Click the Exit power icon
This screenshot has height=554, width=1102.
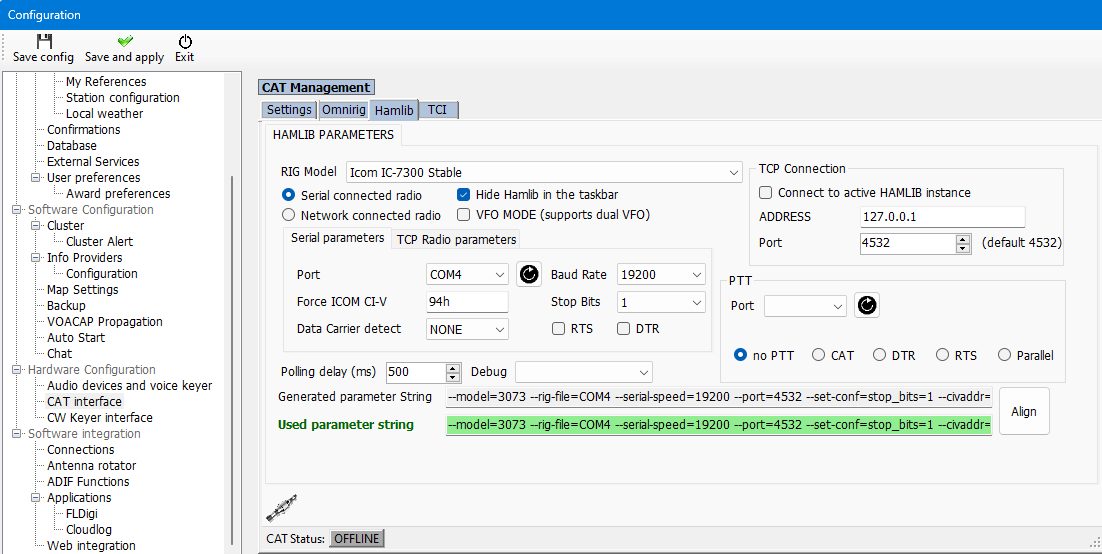tap(185, 41)
